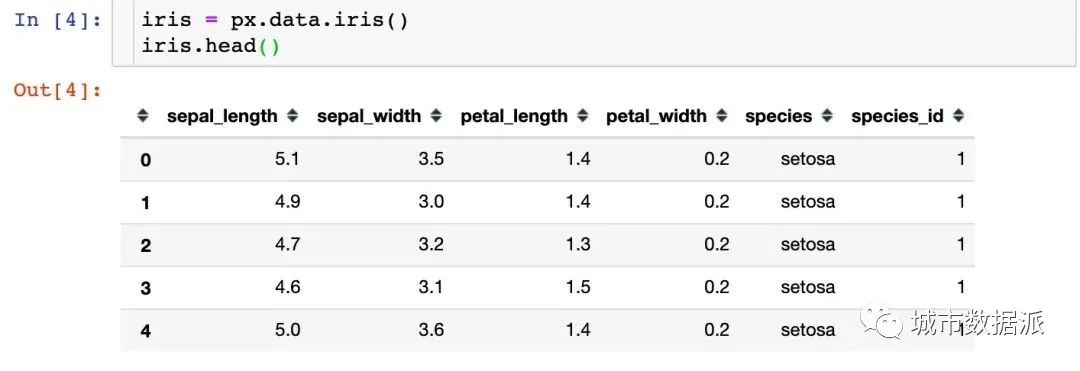
Task: Click the In [4] prompt label
Action: click(x=58, y=20)
